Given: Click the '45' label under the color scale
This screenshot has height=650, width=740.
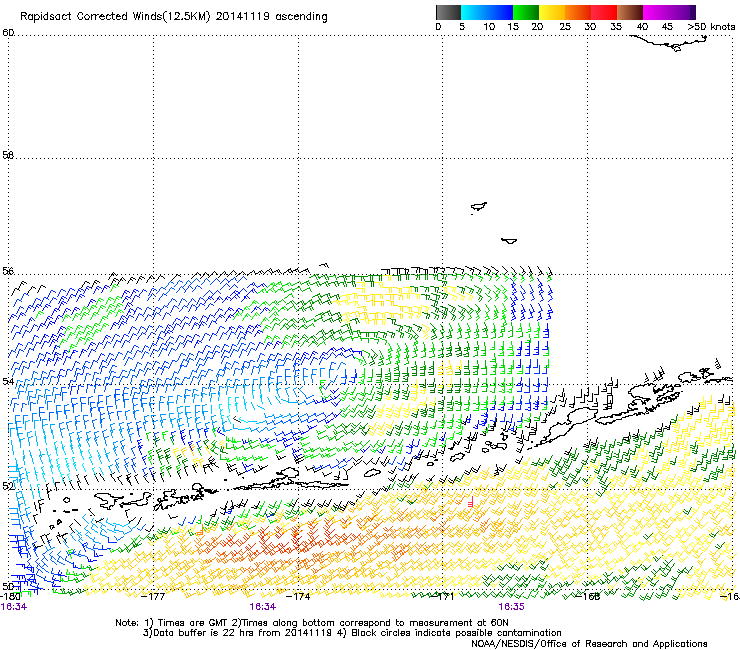Looking at the screenshot, I should (667, 27).
